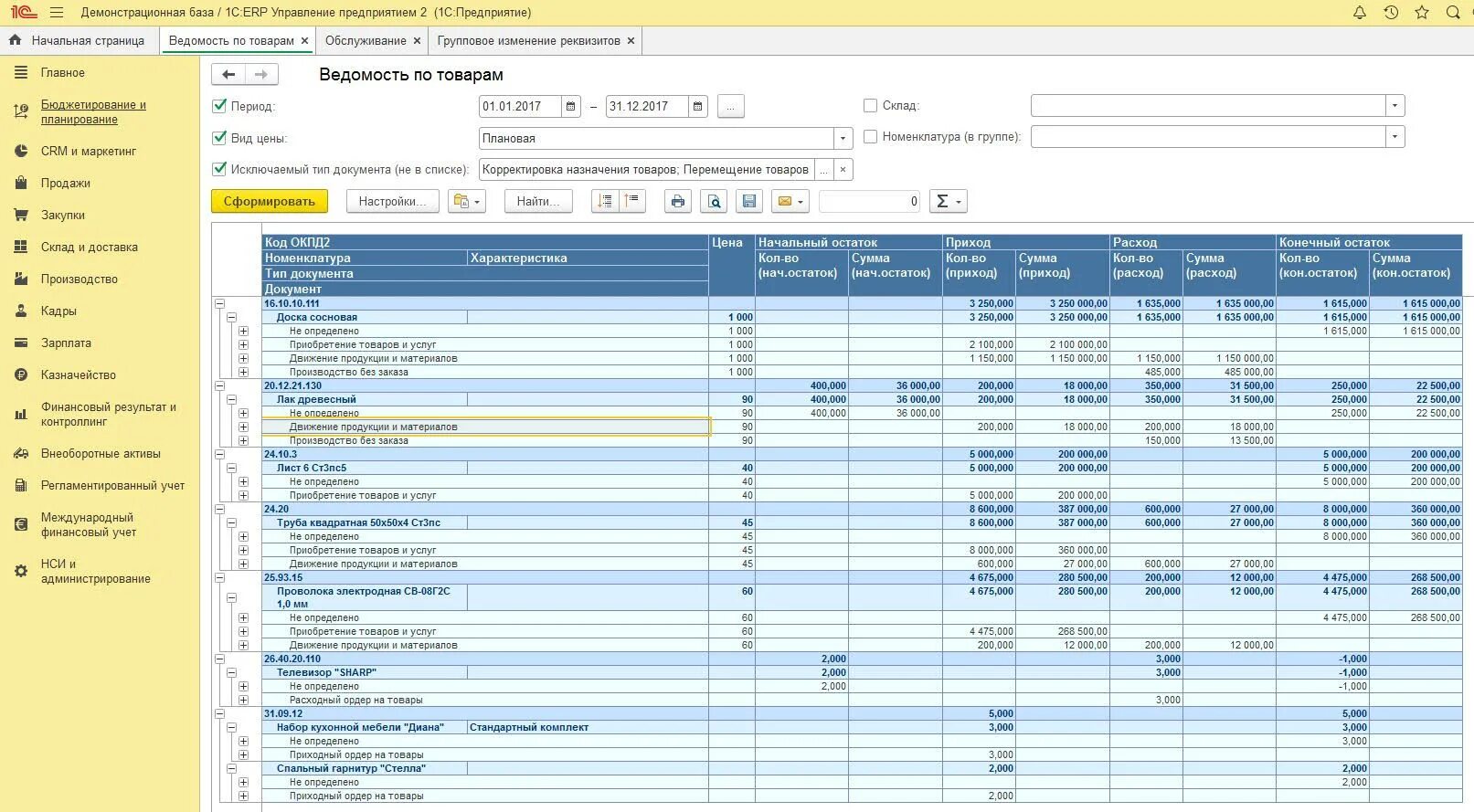The image size is (1474, 812).
Task: Open Бюджетирование и планирование link
Action: click(93, 111)
